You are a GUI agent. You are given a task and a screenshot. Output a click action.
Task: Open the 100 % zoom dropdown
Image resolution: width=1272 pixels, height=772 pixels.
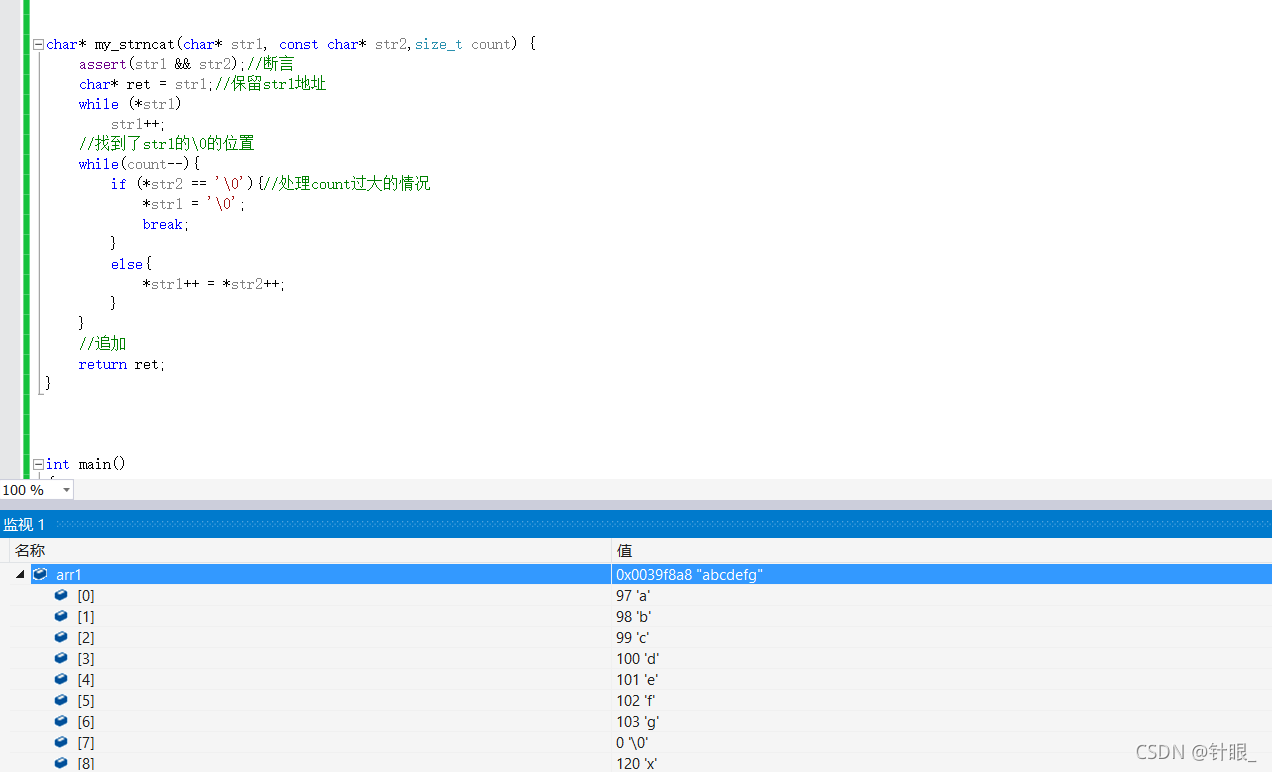(67, 490)
